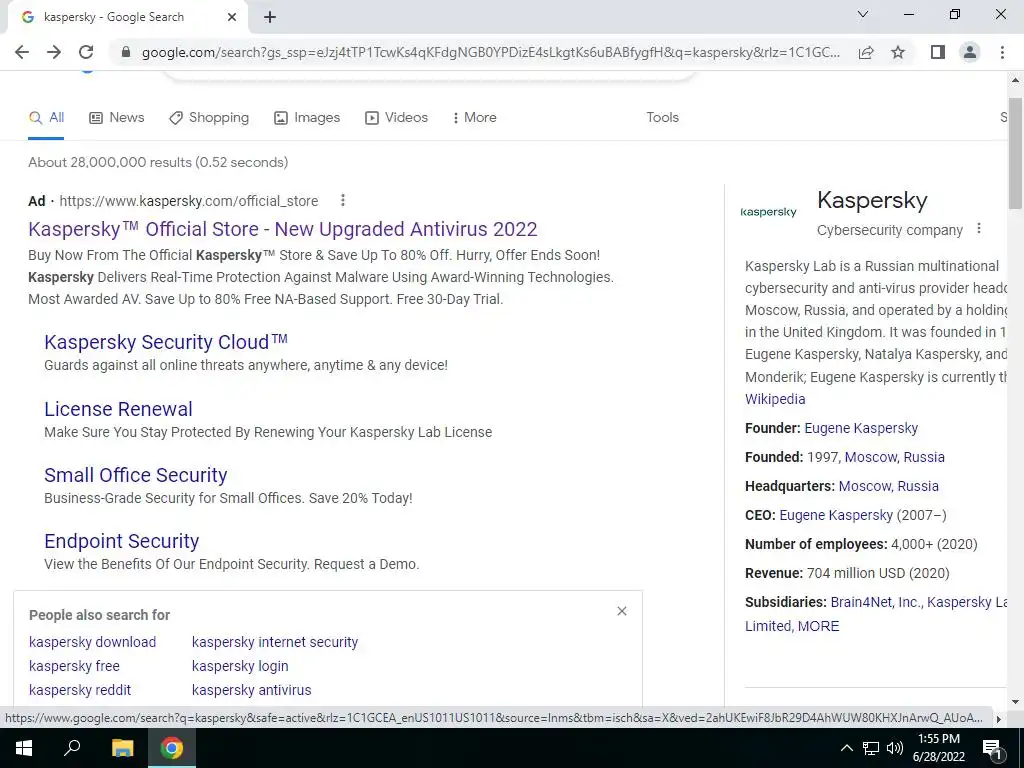Open knowledge panel more options menu
The height and width of the screenshot is (768, 1024).
tap(978, 229)
